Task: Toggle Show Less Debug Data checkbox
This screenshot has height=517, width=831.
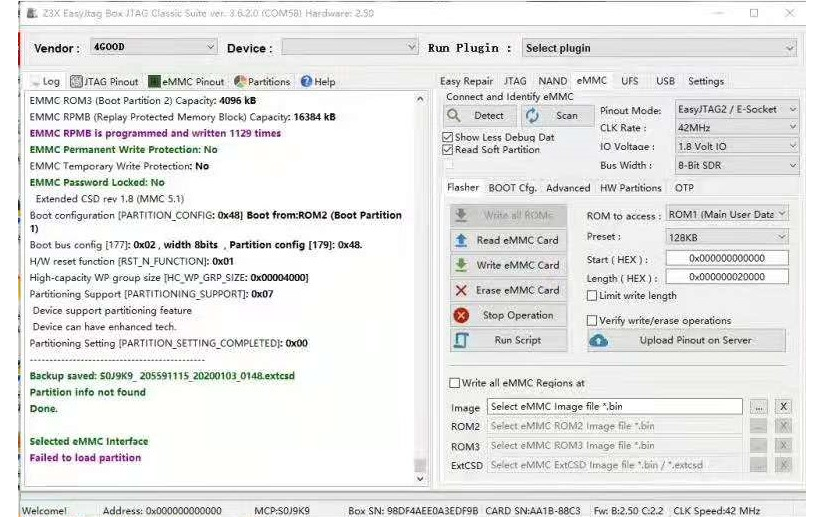Action: (448, 137)
